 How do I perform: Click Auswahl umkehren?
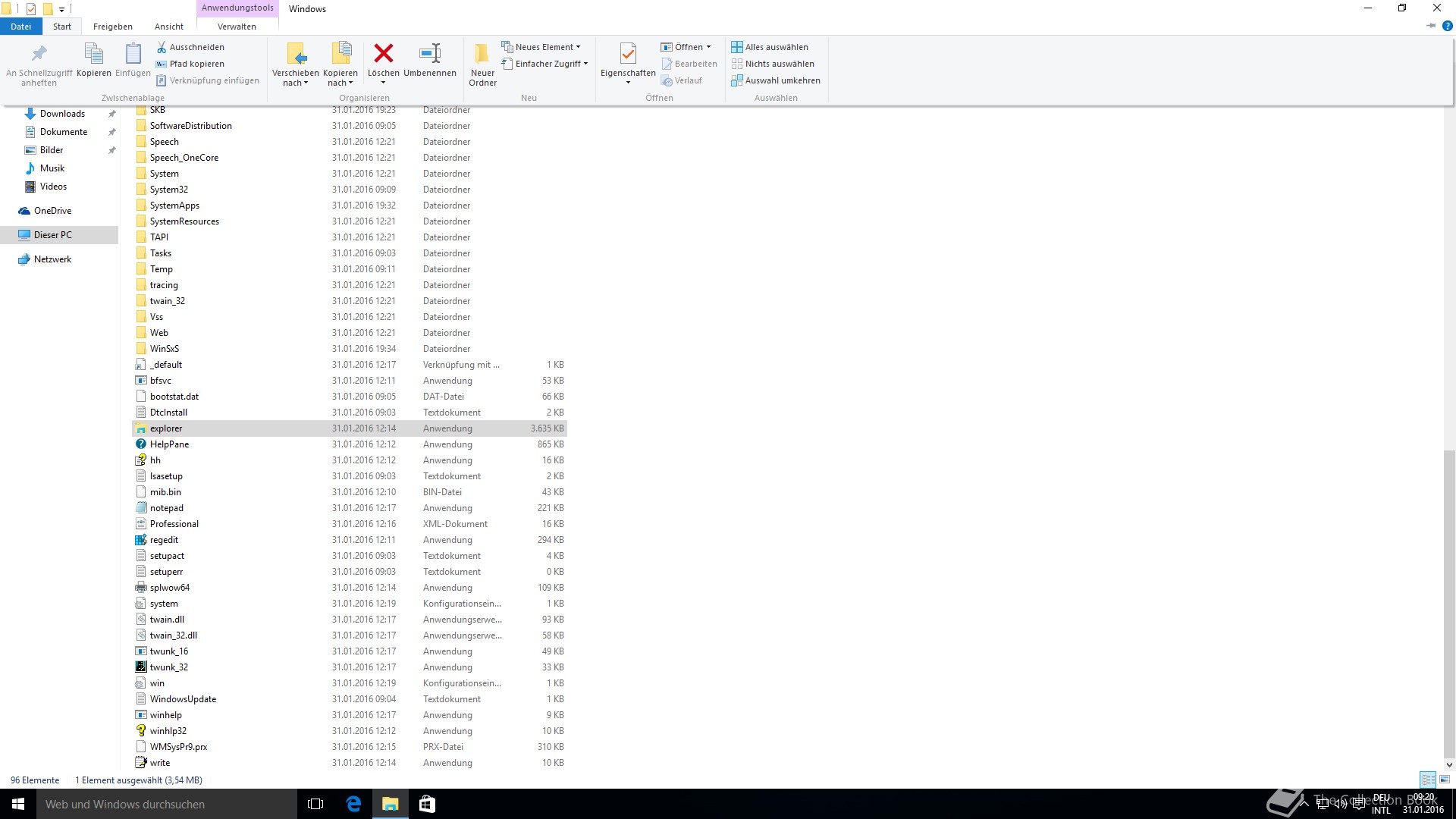point(776,80)
